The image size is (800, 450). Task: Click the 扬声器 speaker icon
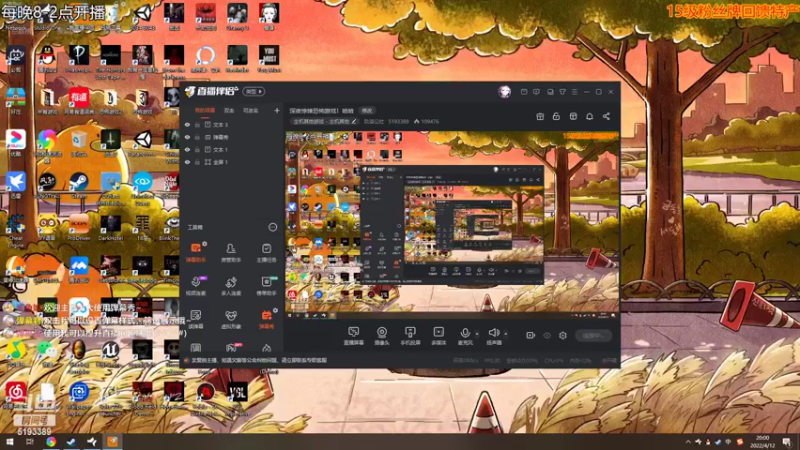click(493, 333)
